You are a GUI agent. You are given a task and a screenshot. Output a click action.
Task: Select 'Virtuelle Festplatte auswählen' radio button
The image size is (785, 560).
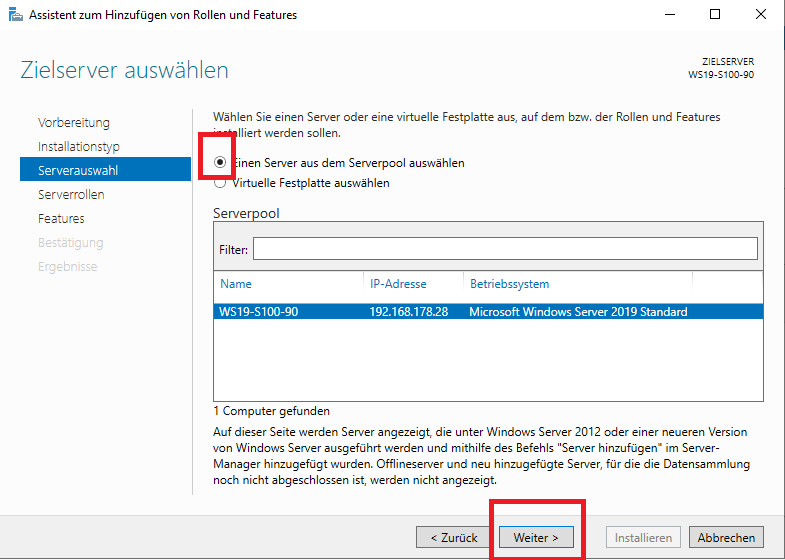[x=220, y=183]
